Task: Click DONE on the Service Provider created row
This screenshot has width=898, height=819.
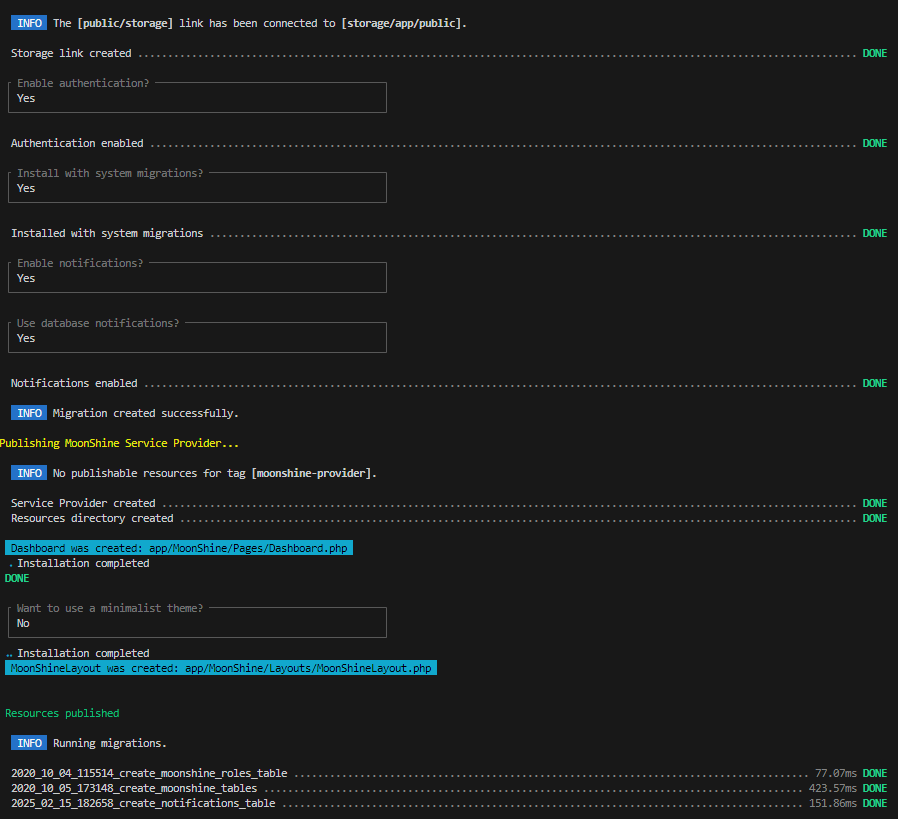Action: click(x=875, y=503)
